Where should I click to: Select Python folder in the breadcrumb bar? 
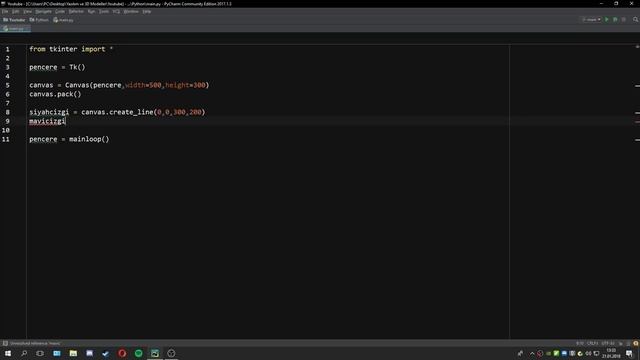pyautogui.click(x=39, y=20)
